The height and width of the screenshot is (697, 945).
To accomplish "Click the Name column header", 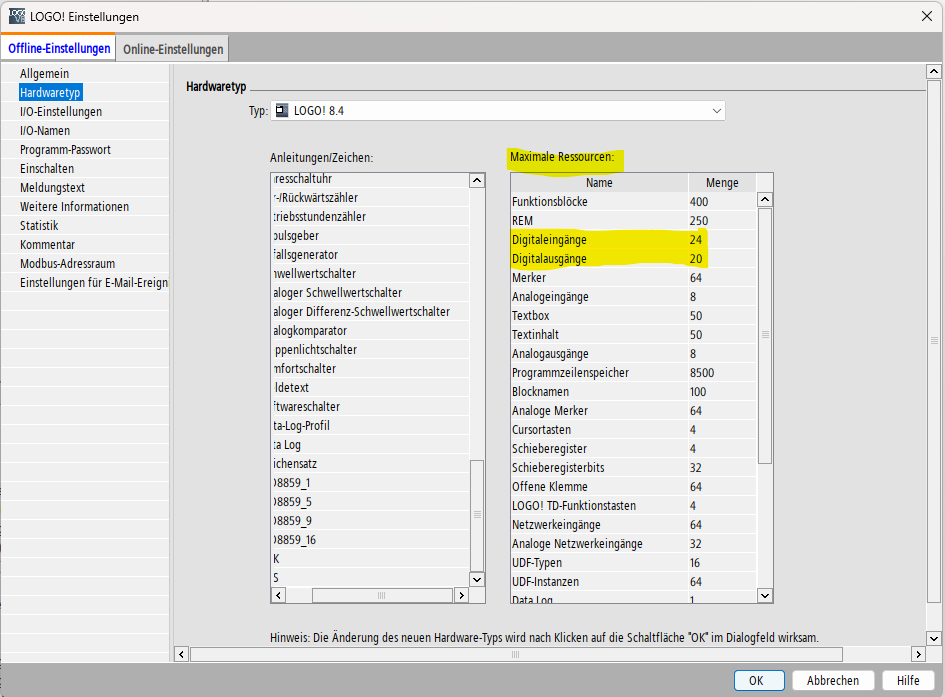I will 599,183.
